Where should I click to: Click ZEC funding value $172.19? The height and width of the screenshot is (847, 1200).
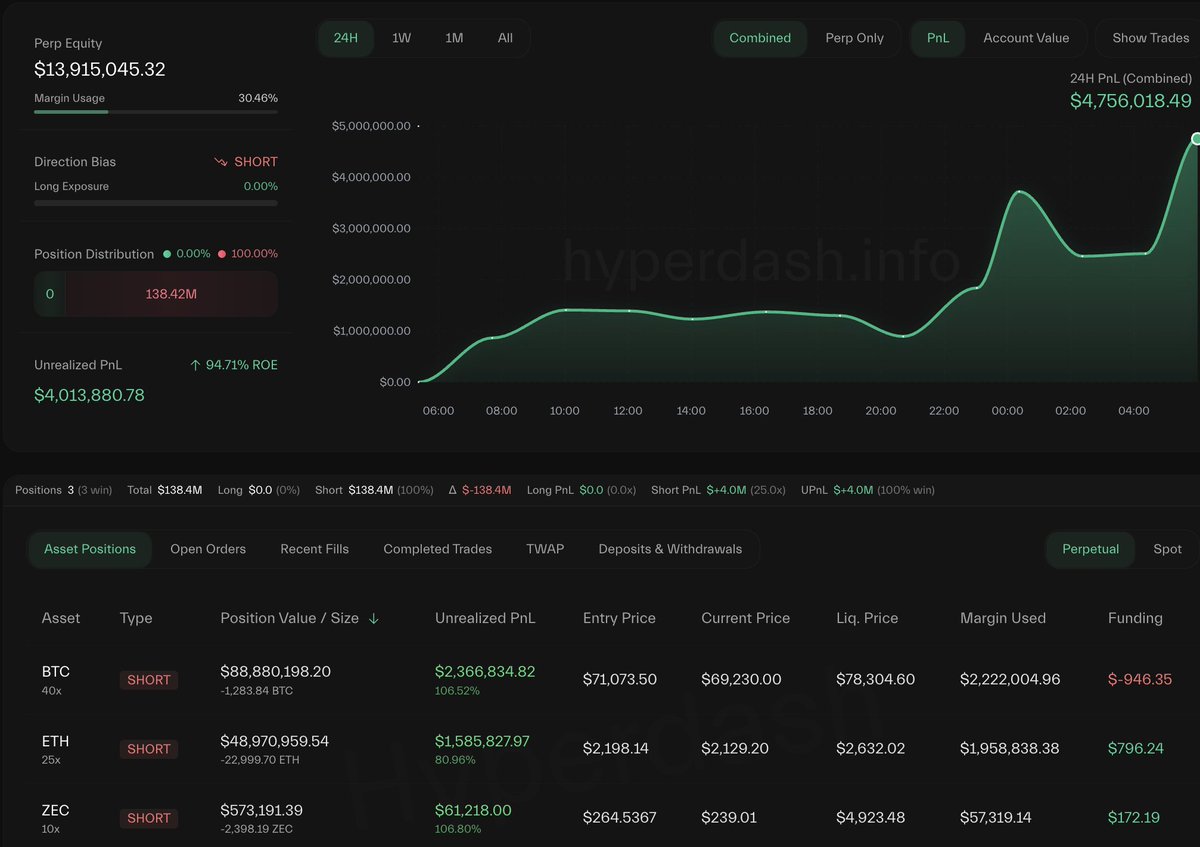click(x=1133, y=817)
